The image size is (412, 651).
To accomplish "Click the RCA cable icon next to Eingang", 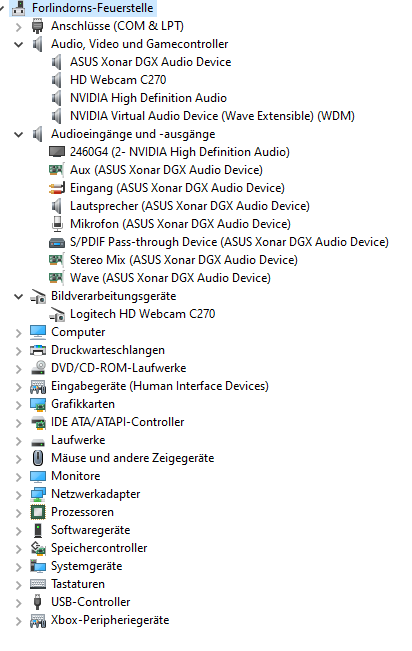I will click(57, 188).
